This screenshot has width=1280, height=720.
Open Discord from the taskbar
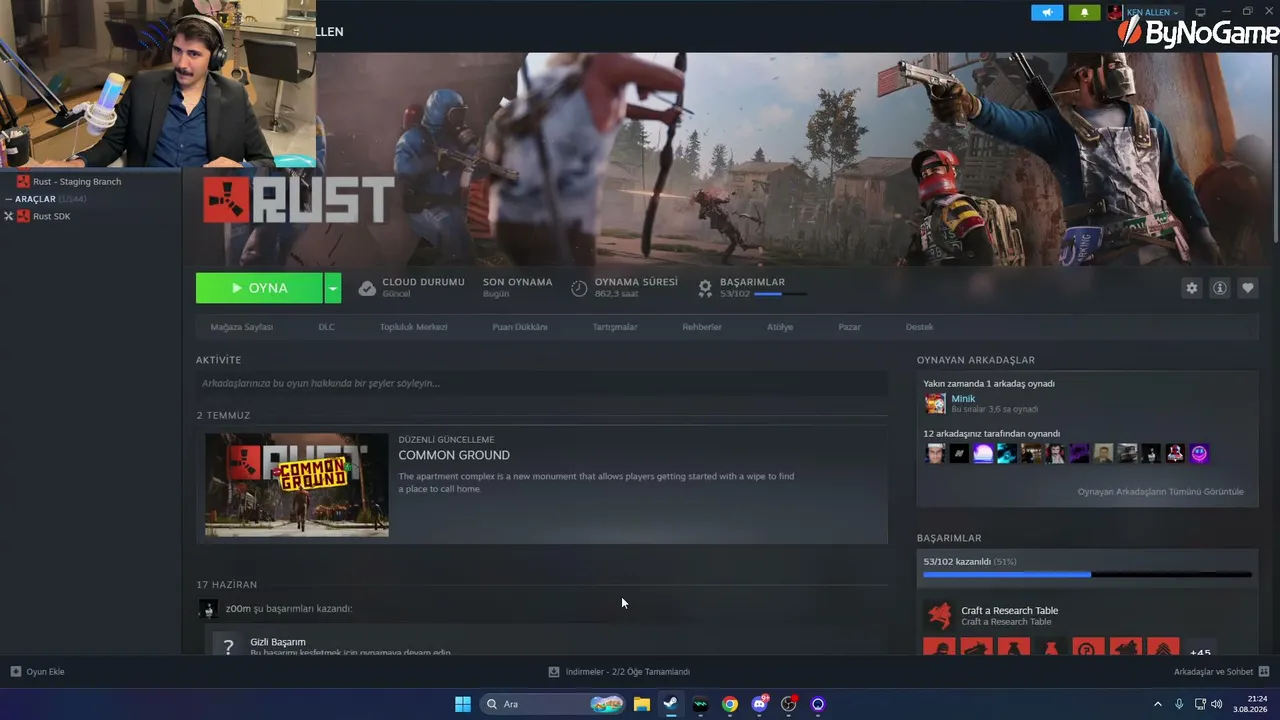click(760, 704)
